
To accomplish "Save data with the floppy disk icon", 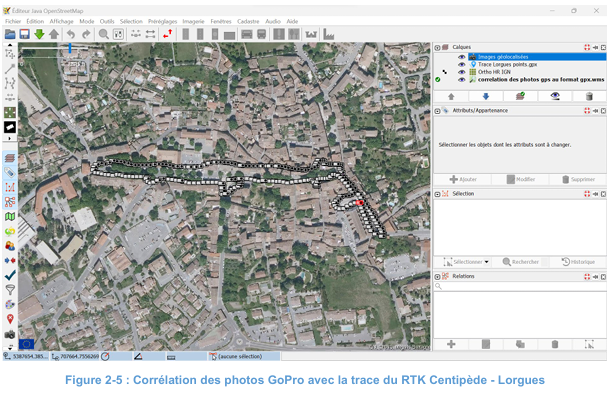I will coord(25,34).
